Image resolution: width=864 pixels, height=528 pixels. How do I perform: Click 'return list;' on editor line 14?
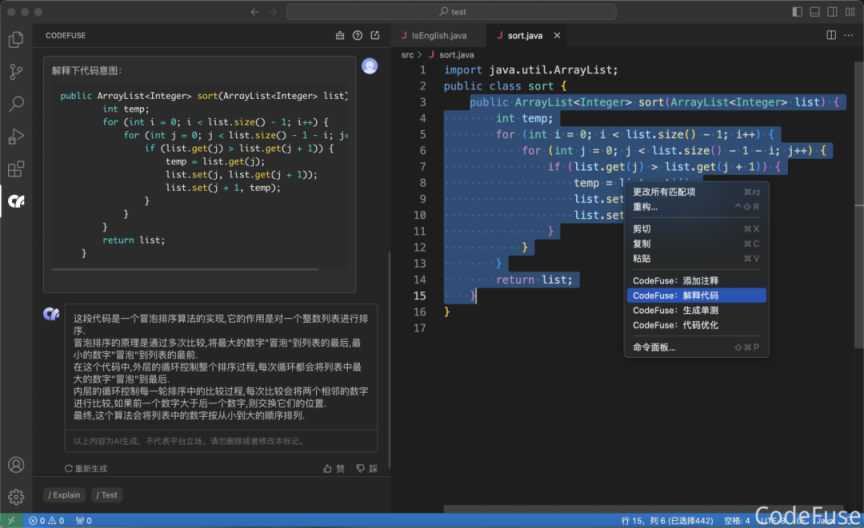[534, 279]
